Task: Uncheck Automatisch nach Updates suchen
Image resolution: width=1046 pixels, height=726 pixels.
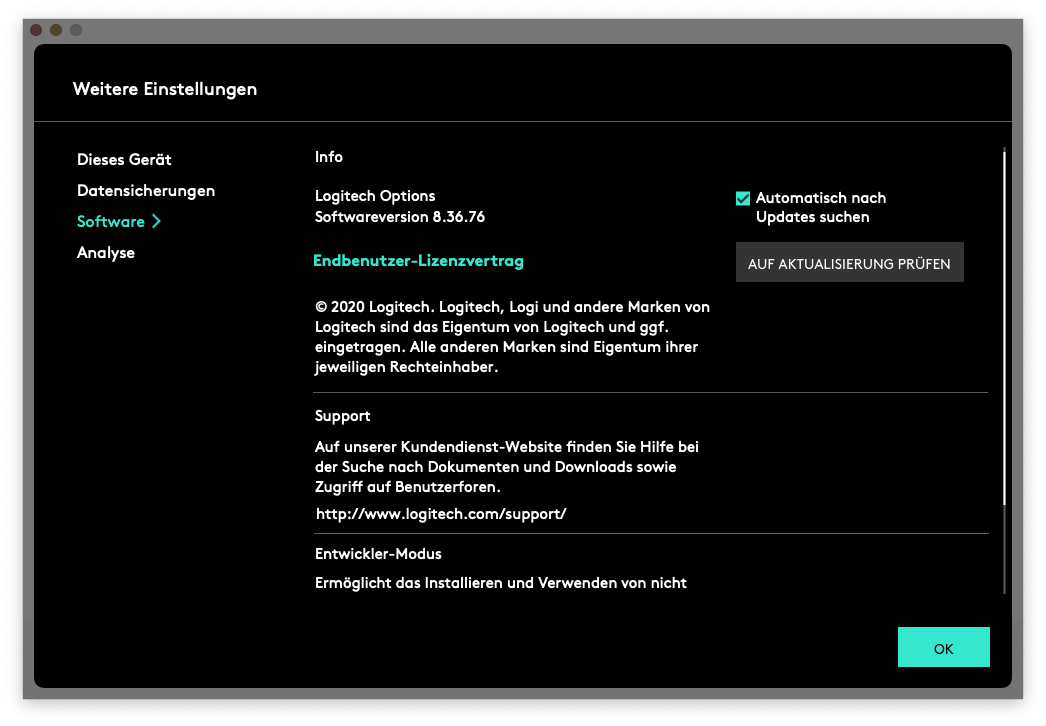Action: point(742,198)
